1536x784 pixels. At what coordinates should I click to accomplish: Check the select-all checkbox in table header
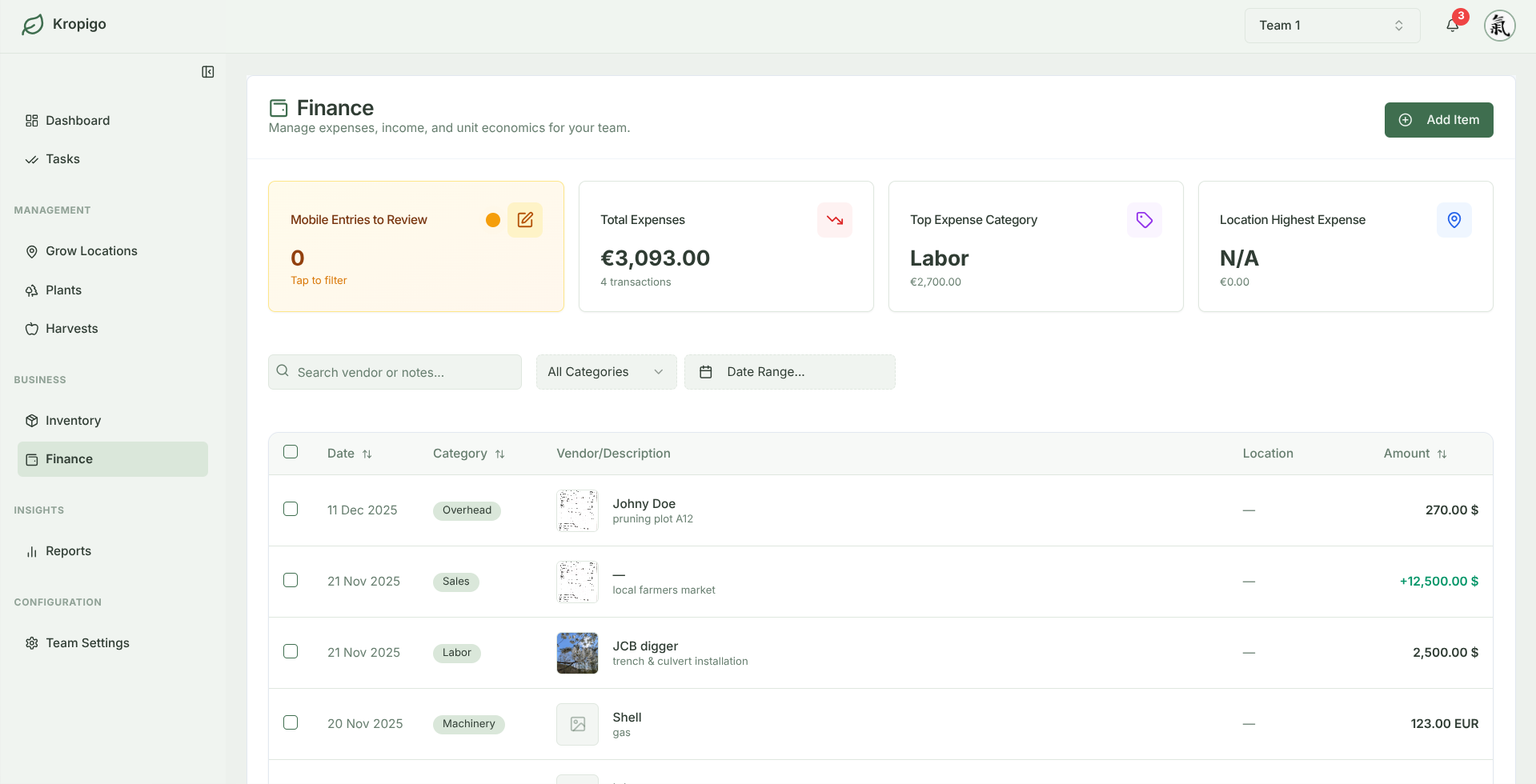pos(291,452)
